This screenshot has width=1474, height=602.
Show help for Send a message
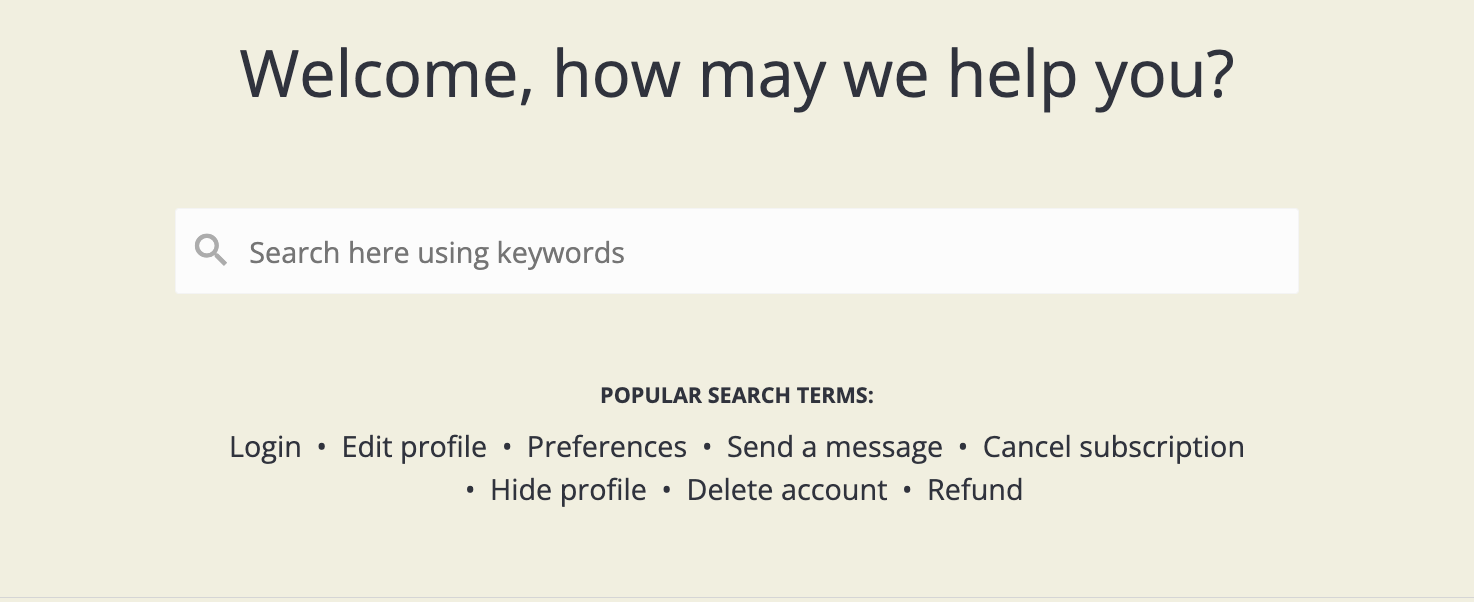(x=834, y=447)
